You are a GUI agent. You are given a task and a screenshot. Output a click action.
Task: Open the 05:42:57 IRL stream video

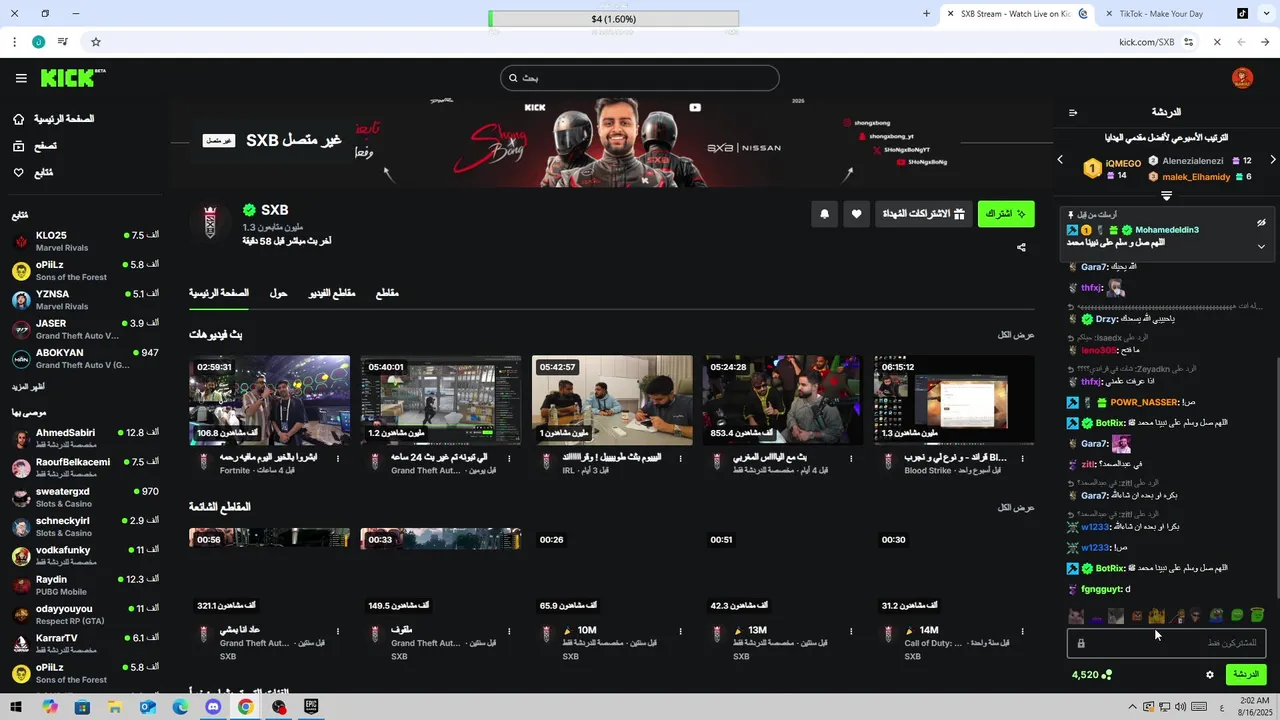(x=612, y=400)
